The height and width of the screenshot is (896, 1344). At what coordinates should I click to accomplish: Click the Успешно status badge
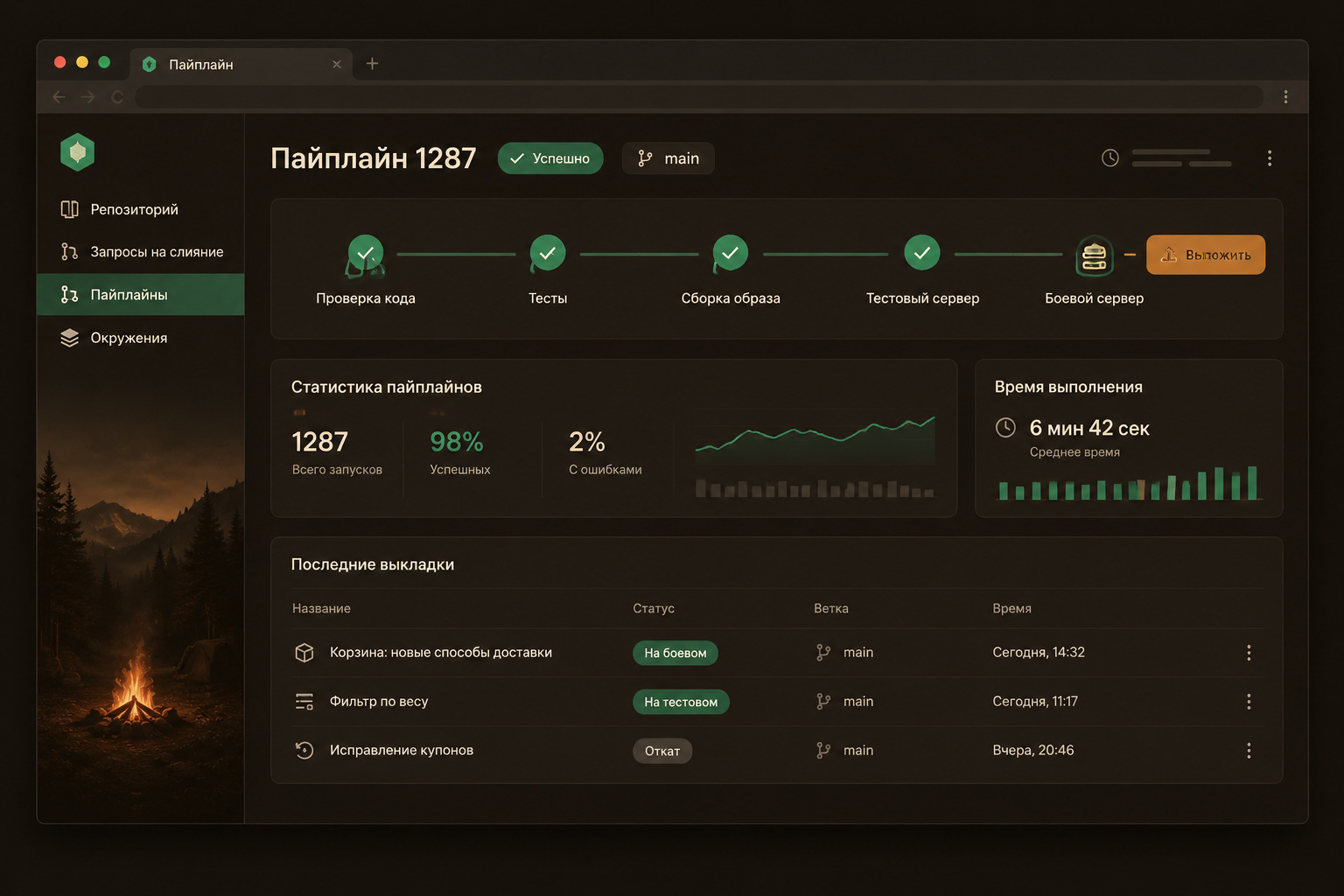(x=550, y=158)
